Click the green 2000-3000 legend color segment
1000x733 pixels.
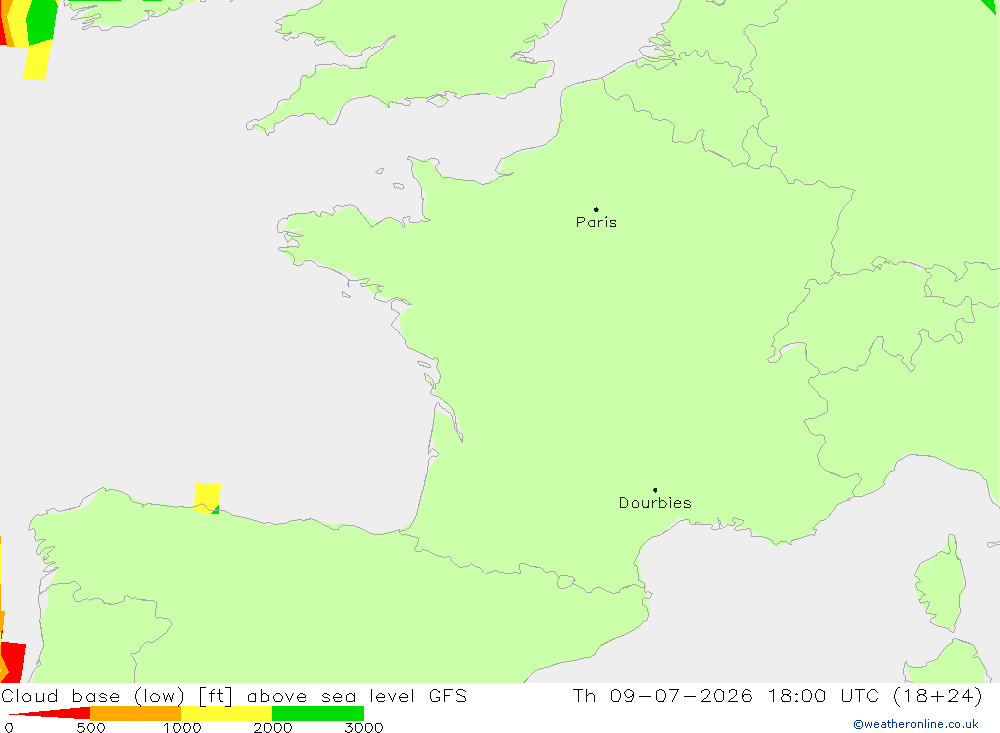pyautogui.click(x=318, y=713)
